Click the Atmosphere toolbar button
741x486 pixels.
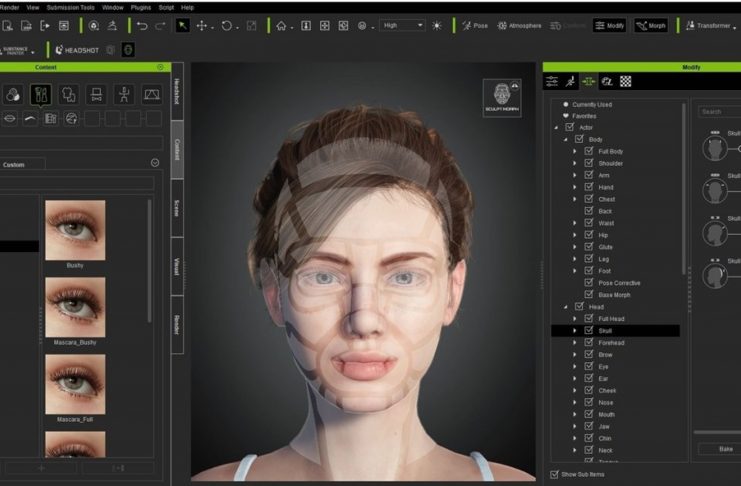click(x=519, y=26)
